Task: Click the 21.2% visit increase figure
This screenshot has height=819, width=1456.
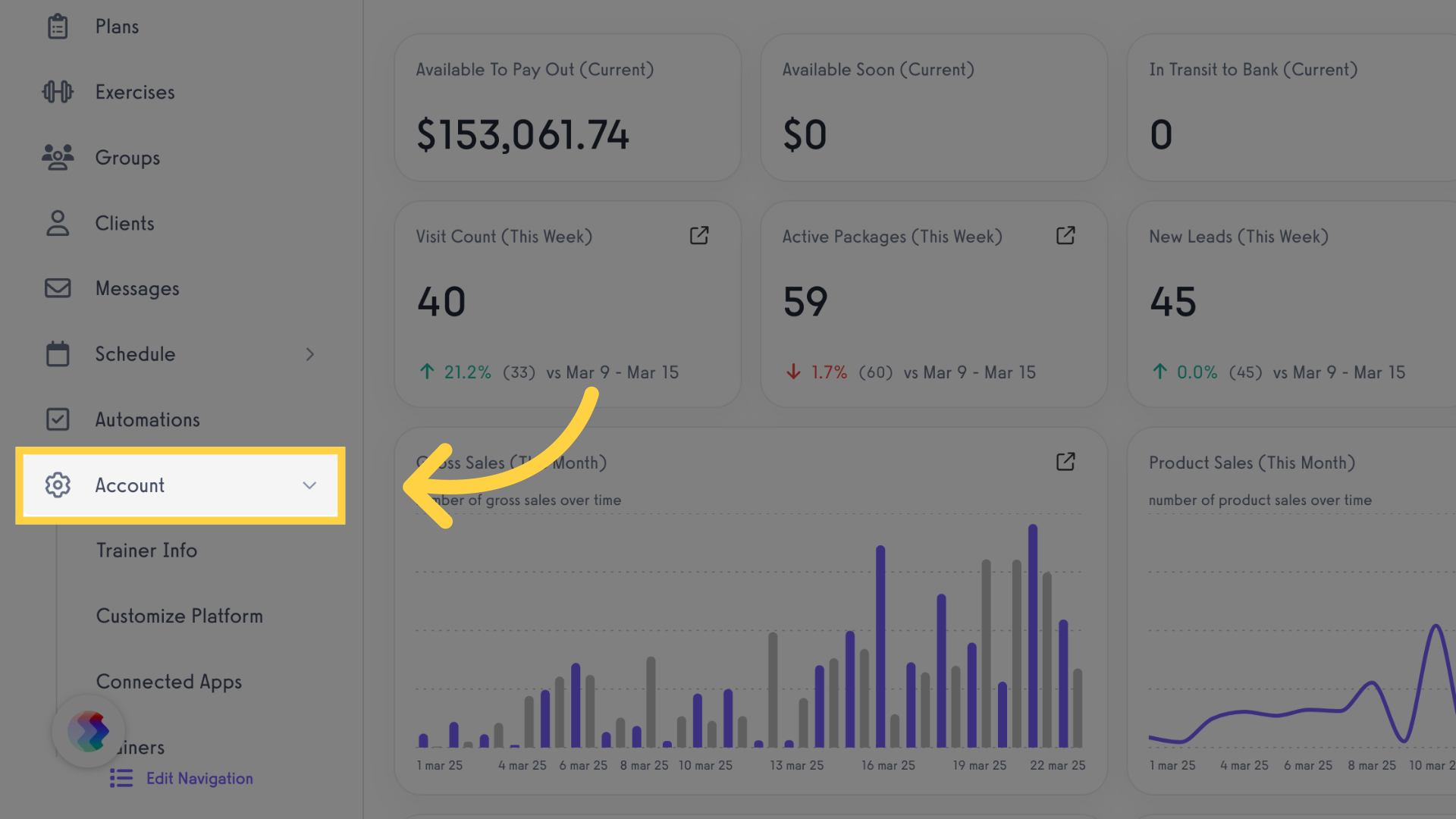Action: click(x=467, y=372)
